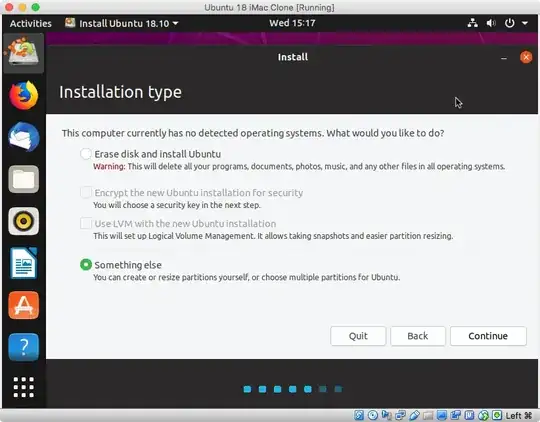The width and height of the screenshot is (540, 422).
Task: Toggle Use LVM with new installation checkbox
Action: coord(86,223)
